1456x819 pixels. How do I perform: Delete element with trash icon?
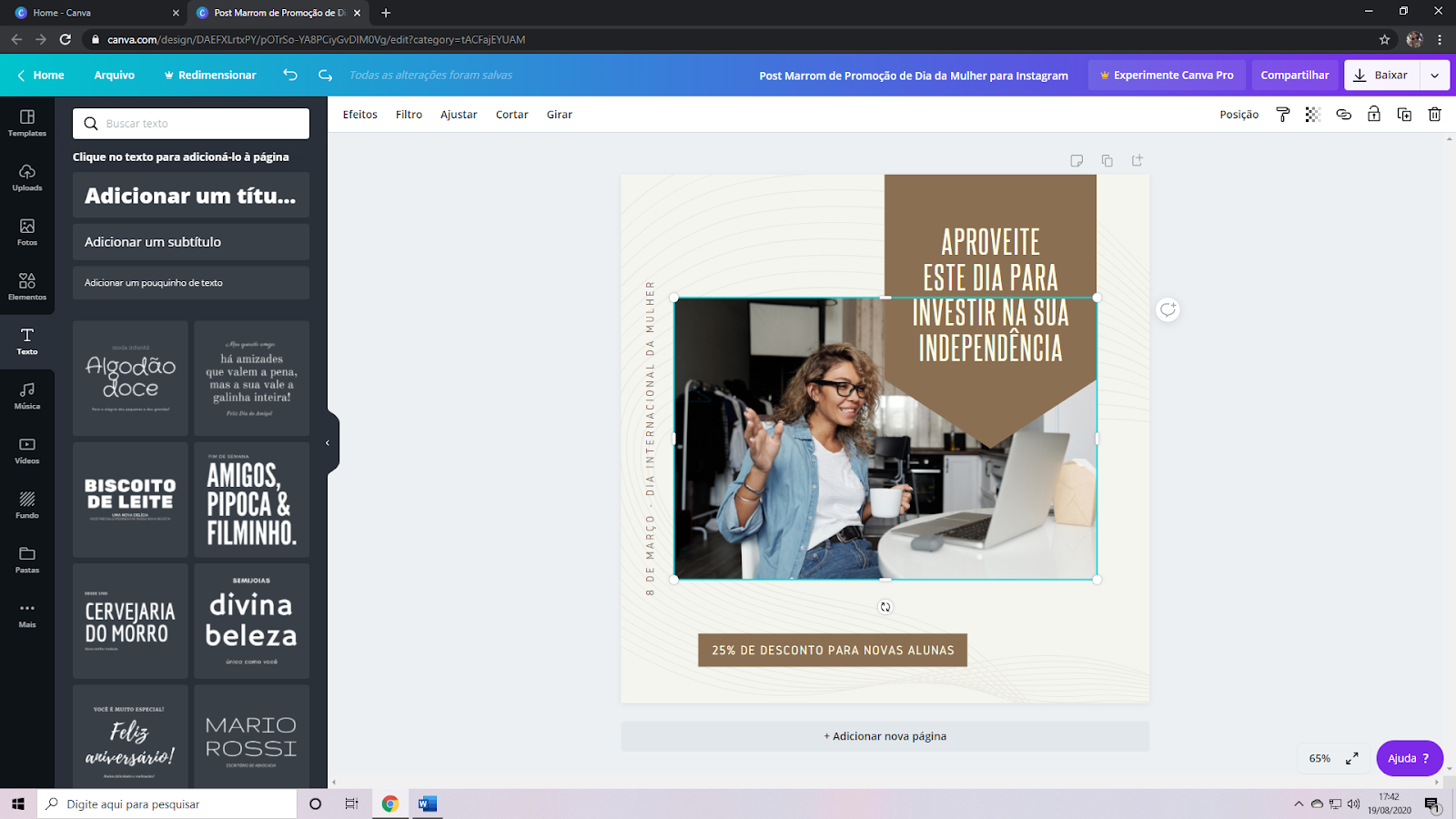(1435, 115)
